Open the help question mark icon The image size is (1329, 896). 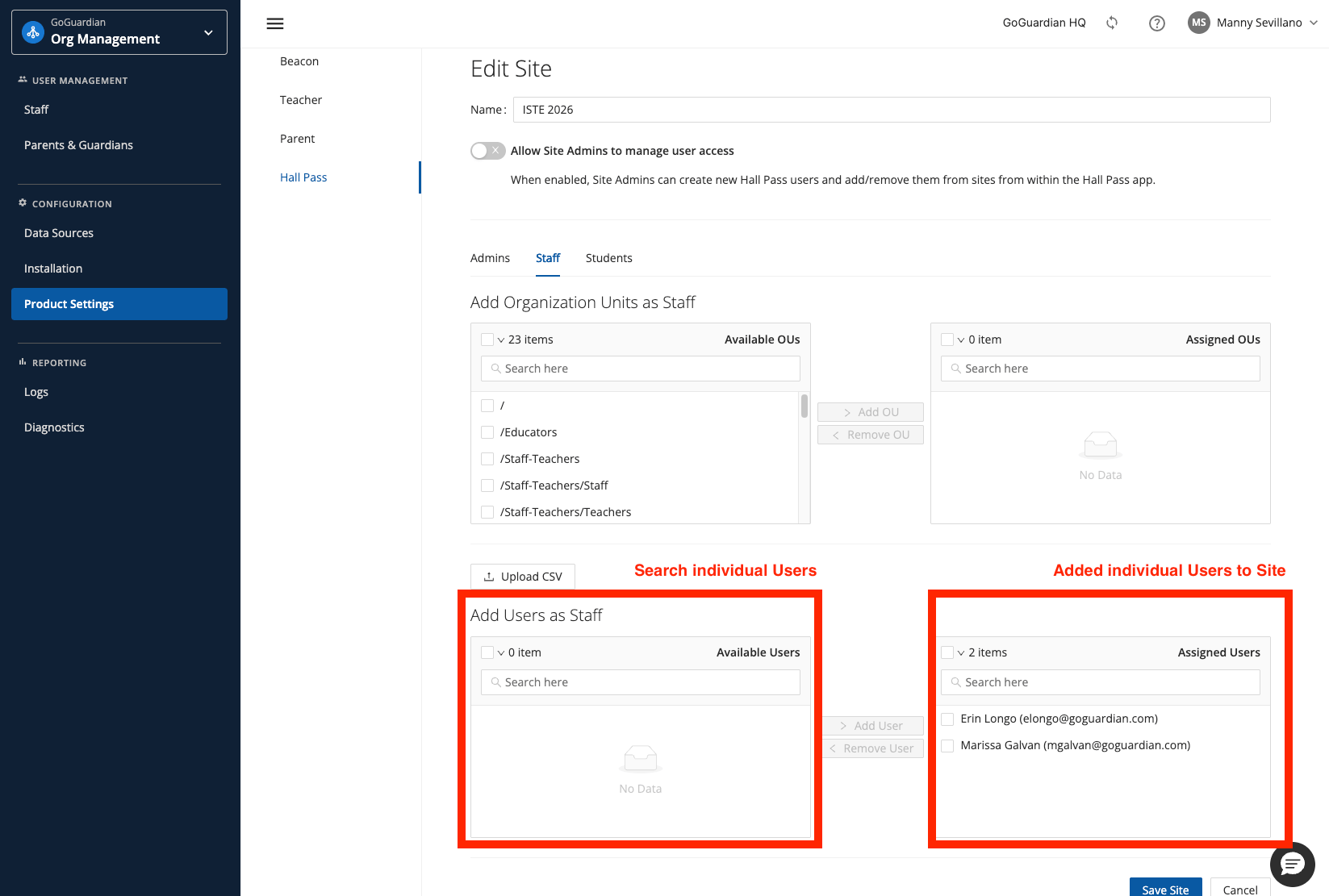tap(1156, 23)
